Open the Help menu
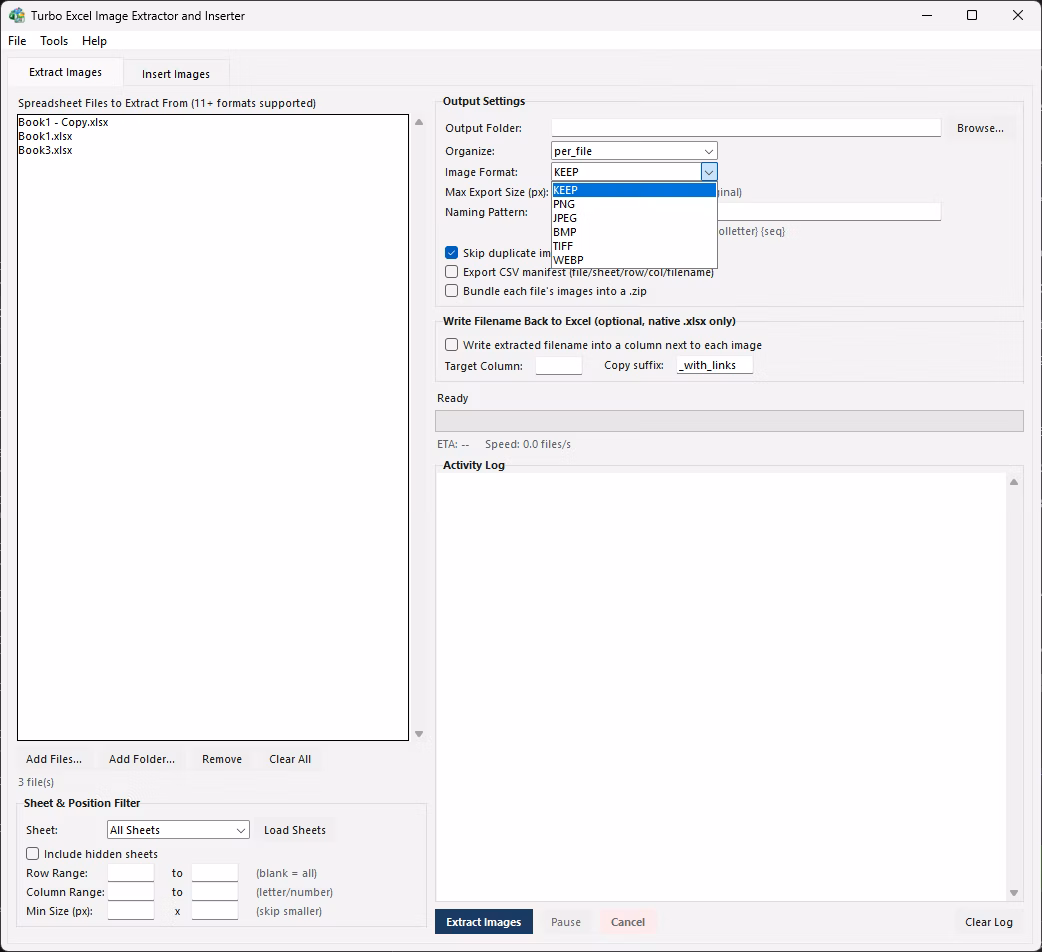This screenshot has width=1042, height=952. click(94, 41)
